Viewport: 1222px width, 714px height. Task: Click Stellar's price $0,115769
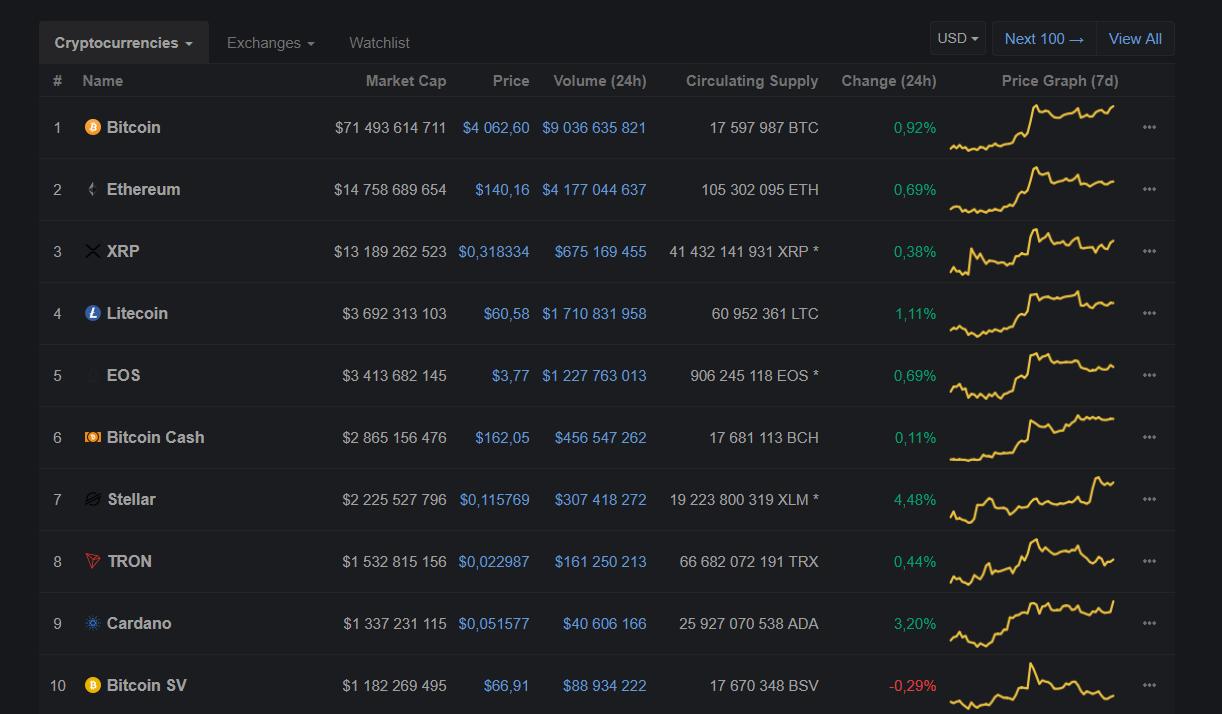(x=495, y=499)
